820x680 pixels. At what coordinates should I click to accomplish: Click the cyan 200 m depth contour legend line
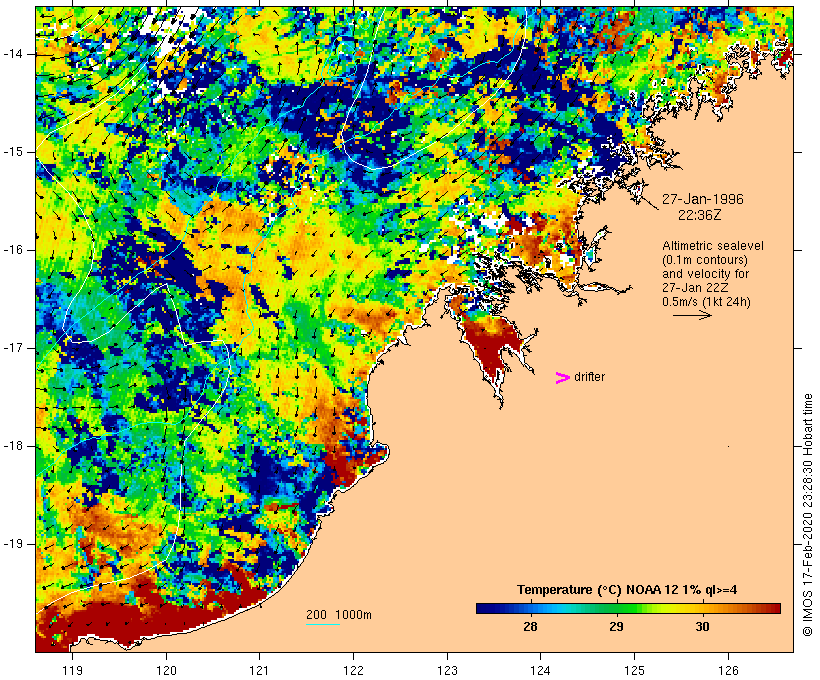coord(323,624)
